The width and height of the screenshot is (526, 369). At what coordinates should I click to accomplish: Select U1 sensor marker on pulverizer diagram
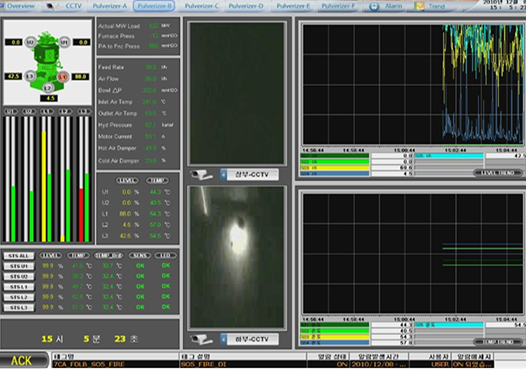[64, 42]
